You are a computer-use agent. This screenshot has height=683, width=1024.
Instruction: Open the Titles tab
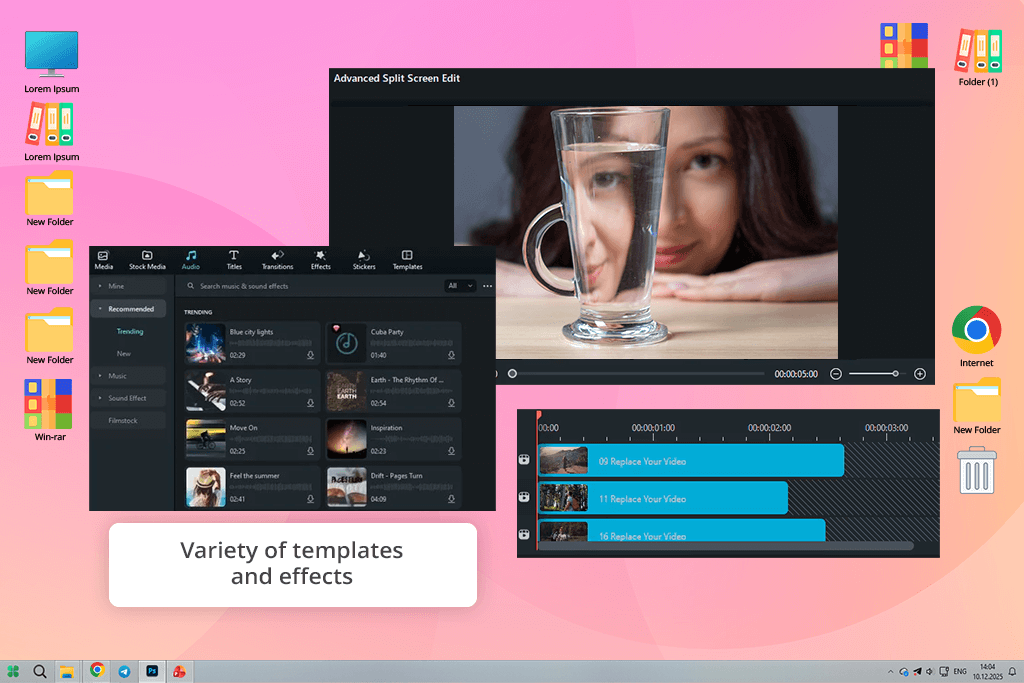click(234, 260)
